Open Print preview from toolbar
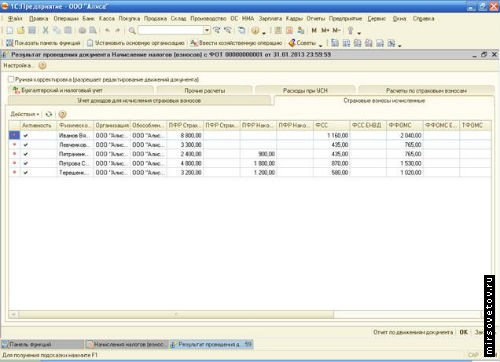Viewport: 500px width, 362px height. (93, 31)
